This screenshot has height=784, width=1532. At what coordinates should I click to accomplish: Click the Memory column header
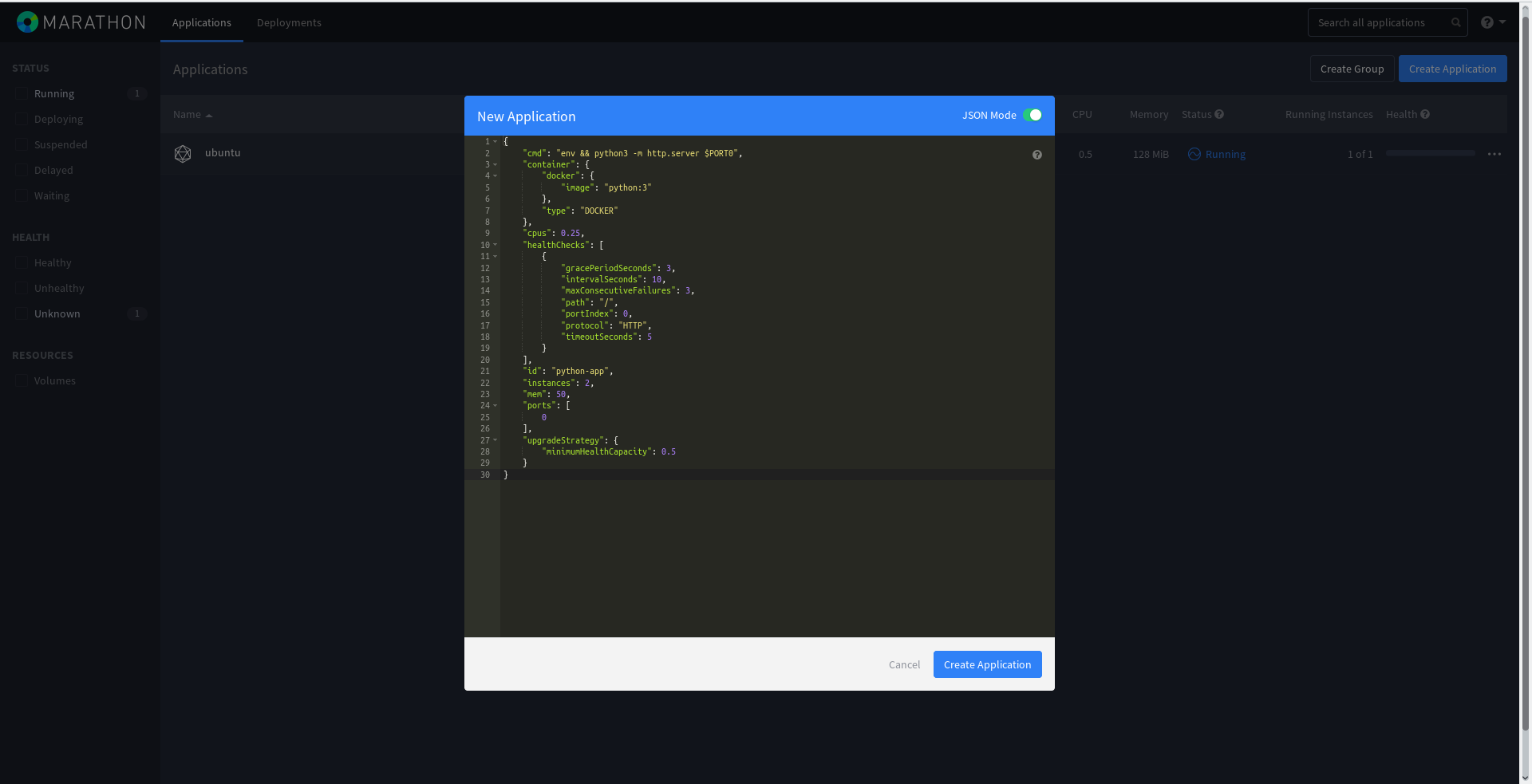tap(1149, 114)
